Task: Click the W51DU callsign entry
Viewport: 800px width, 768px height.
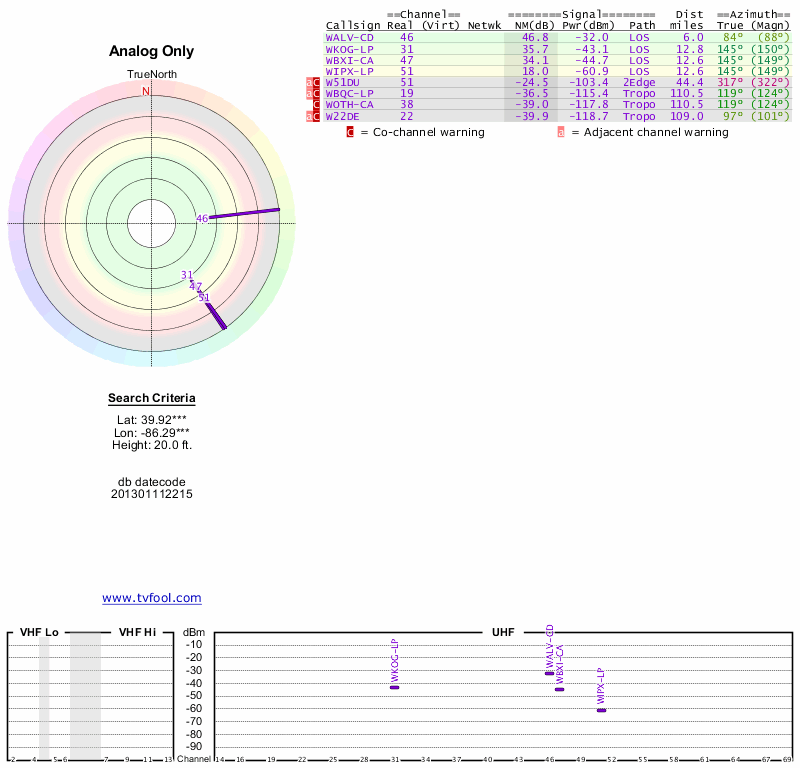Action: tap(342, 83)
